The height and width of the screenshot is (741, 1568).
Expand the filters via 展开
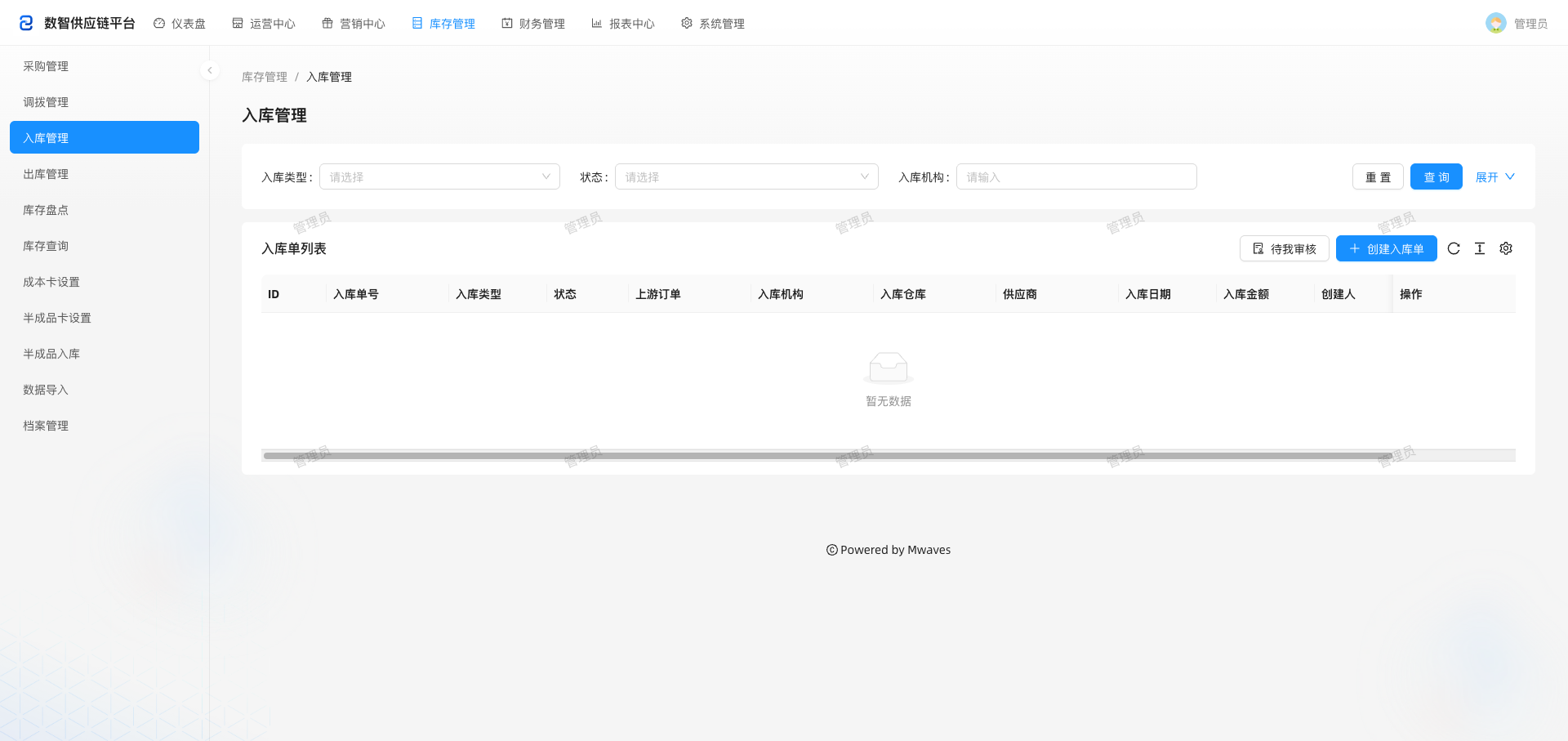coord(1495,176)
